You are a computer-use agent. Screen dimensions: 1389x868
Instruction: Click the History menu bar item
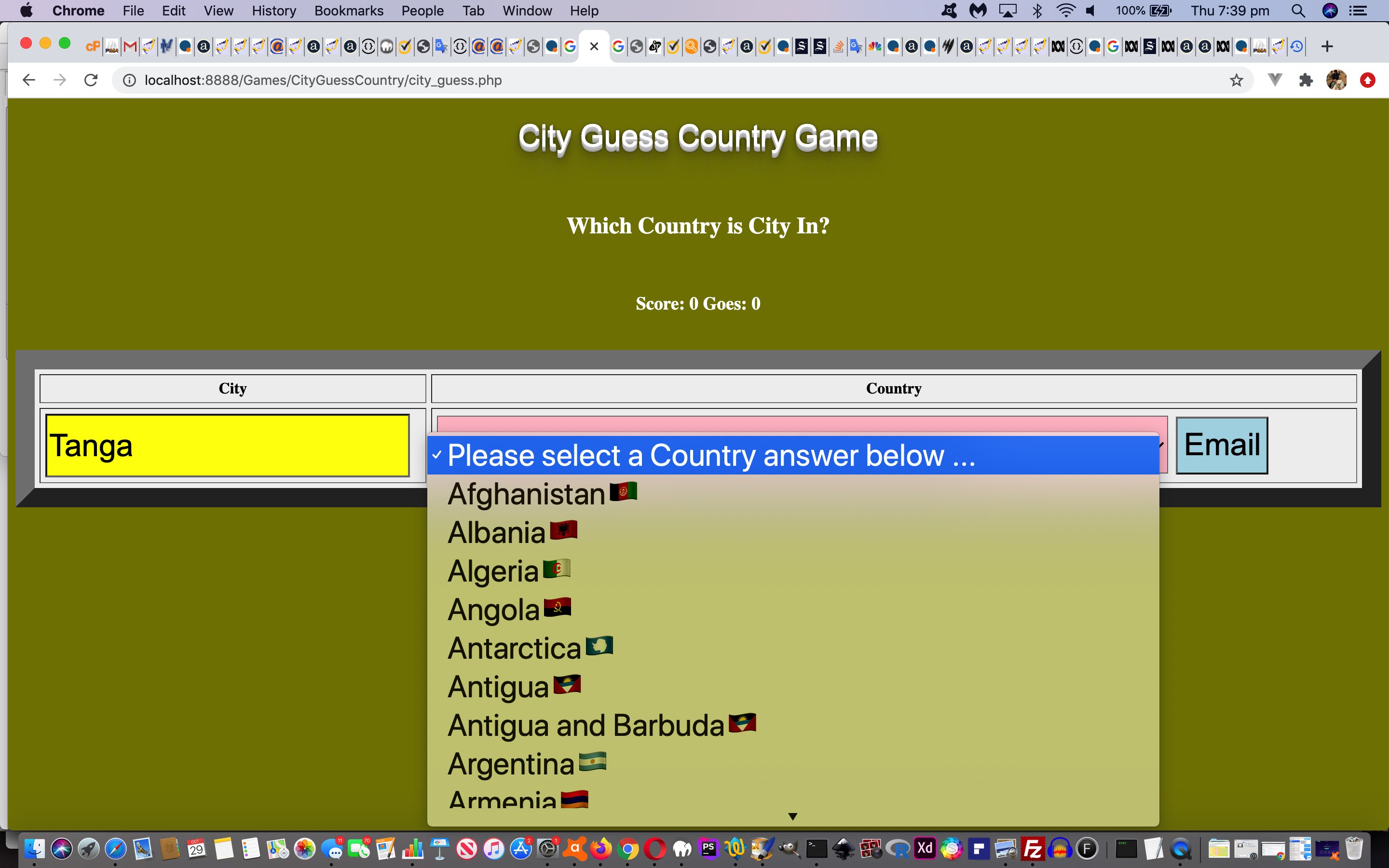(x=272, y=11)
